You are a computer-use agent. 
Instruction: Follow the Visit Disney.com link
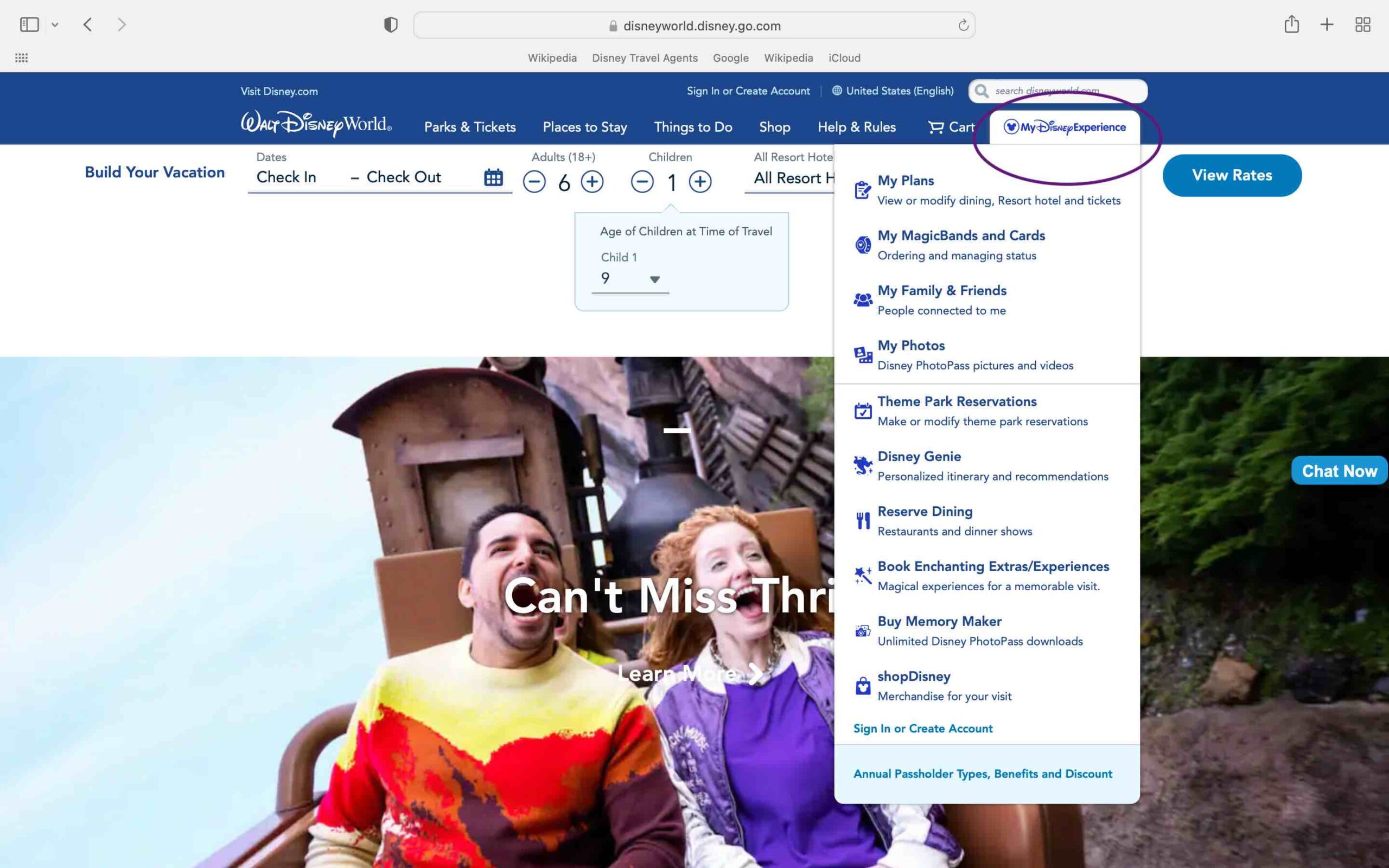click(x=279, y=91)
